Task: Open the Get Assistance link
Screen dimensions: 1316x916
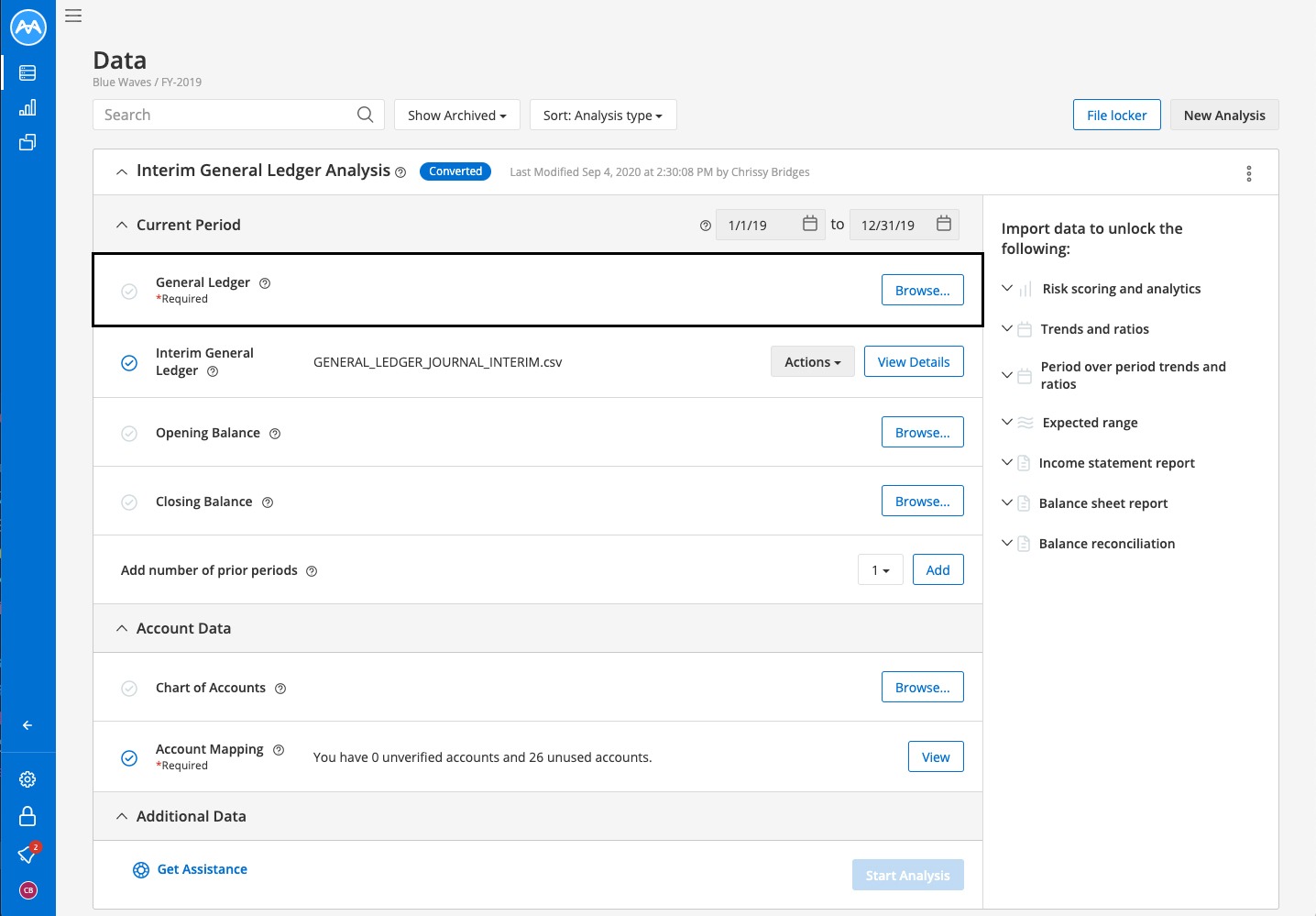Action: point(203,869)
